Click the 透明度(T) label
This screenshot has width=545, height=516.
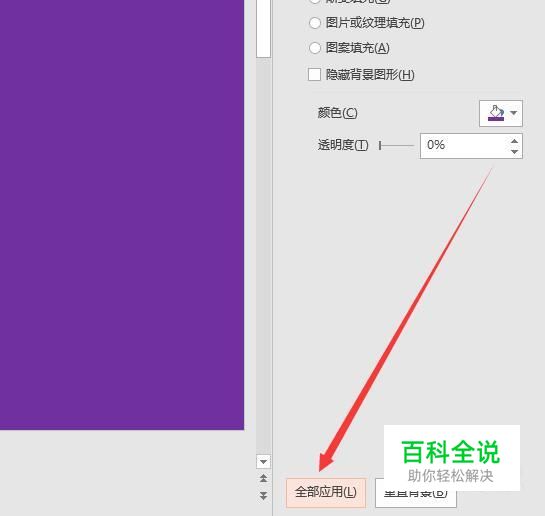pyautogui.click(x=343, y=145)
